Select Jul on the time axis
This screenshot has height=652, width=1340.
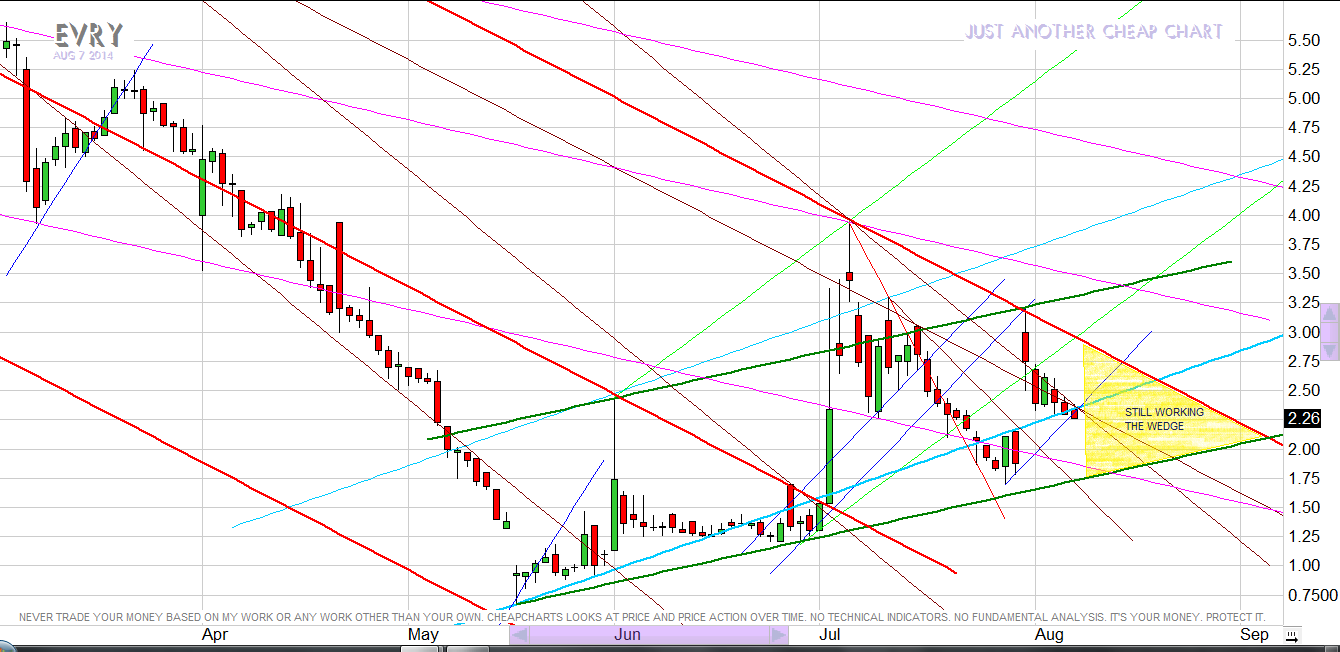(x=831, y=635)
